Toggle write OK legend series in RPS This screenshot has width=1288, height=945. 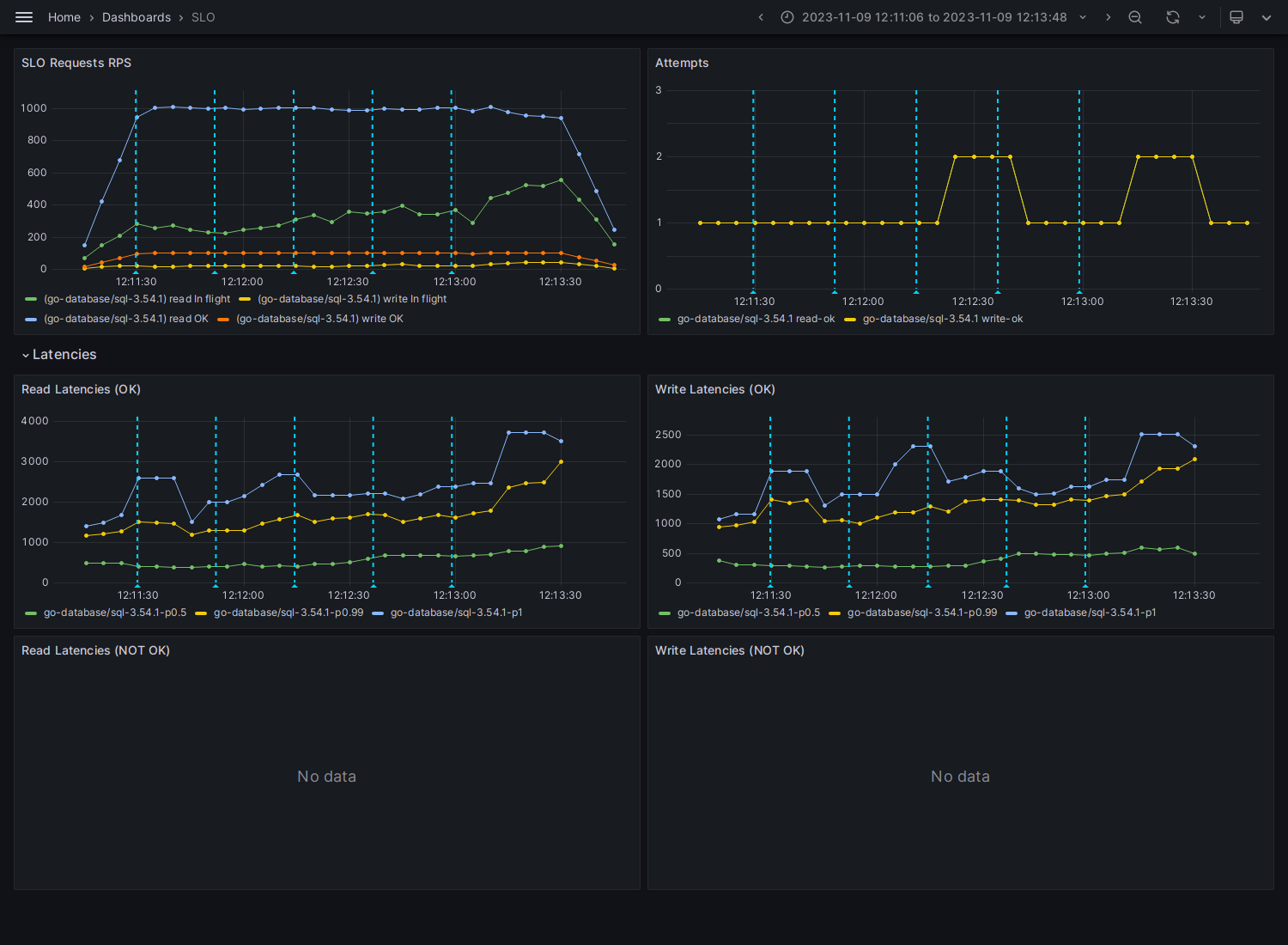click(x=319, y=319)
